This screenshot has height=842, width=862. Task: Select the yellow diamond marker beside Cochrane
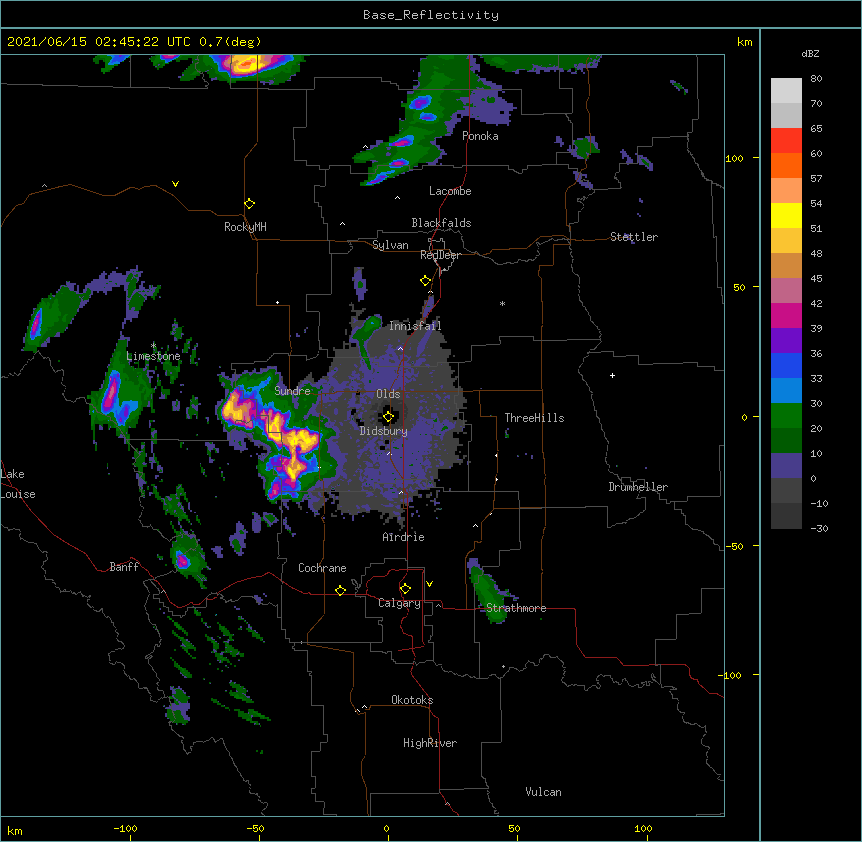(340, 590)
